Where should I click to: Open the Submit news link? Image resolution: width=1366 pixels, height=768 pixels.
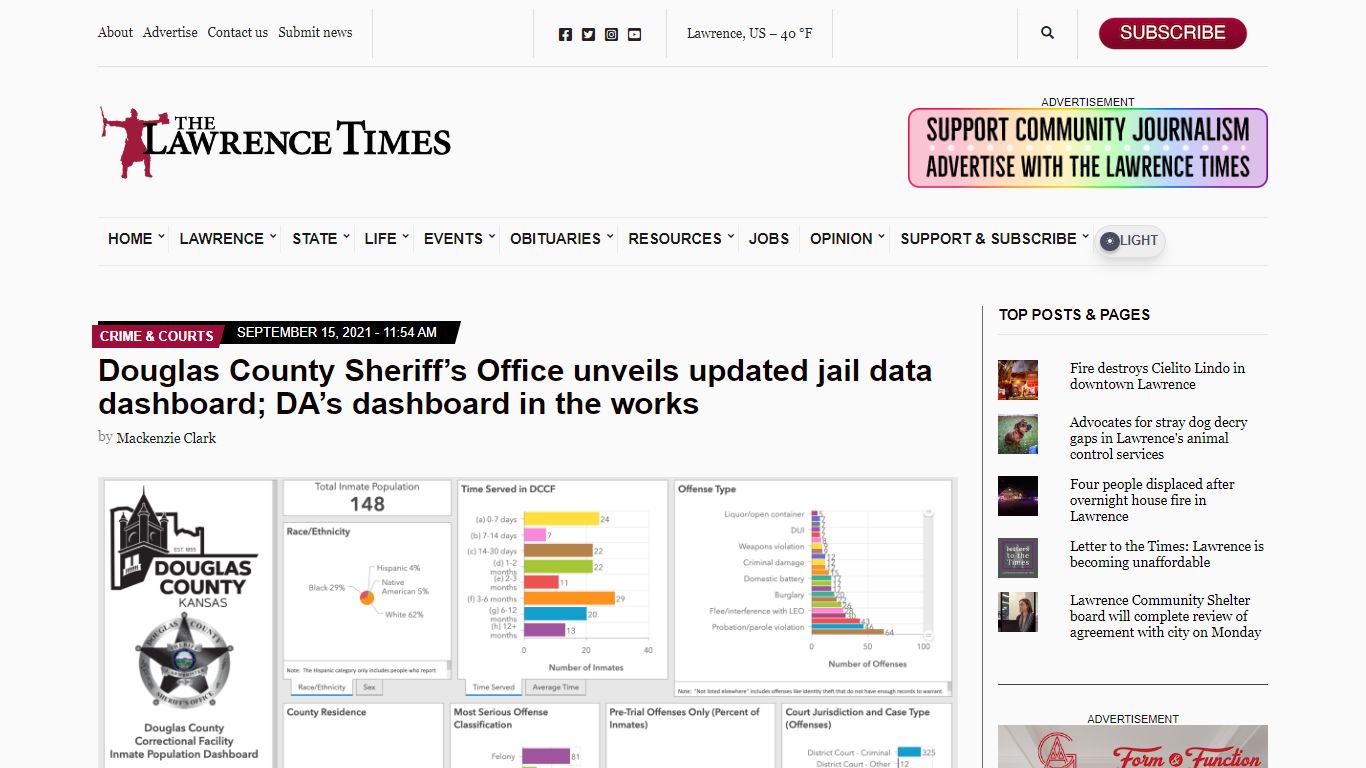pyautogui.click(x=315, y=33)
